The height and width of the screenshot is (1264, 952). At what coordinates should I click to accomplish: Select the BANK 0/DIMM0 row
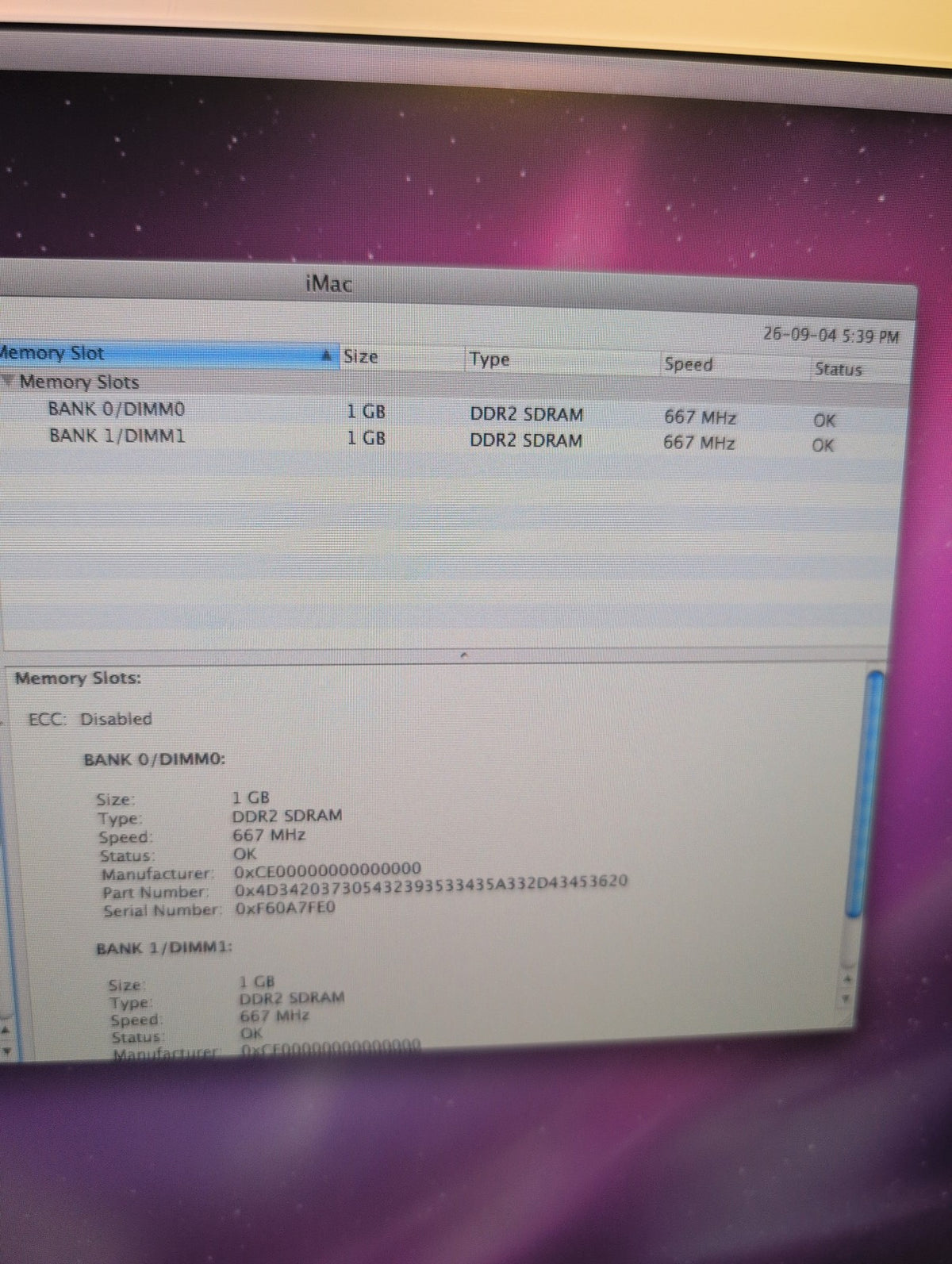(454, 414)
